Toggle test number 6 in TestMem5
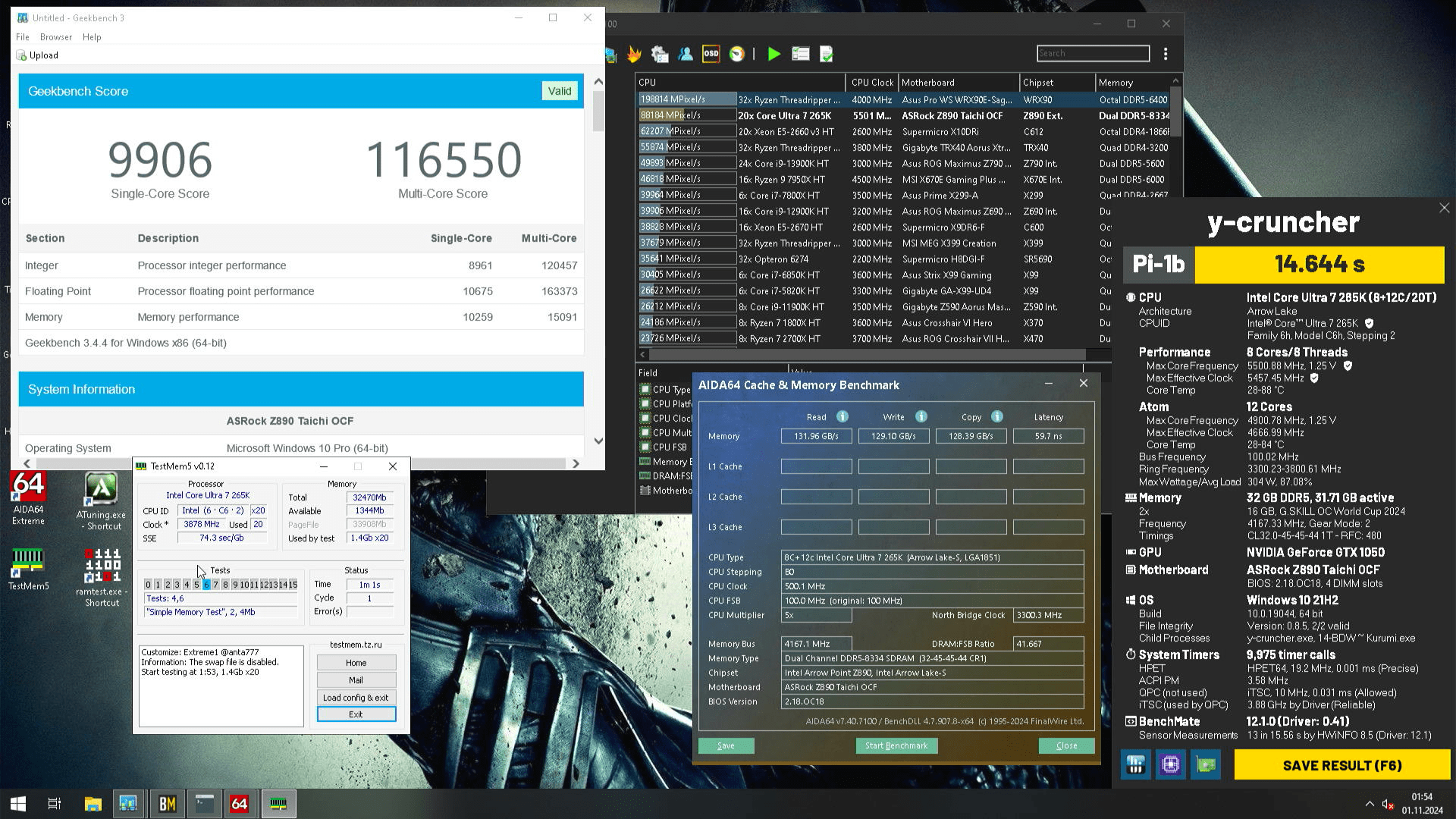 click(206, 585)
